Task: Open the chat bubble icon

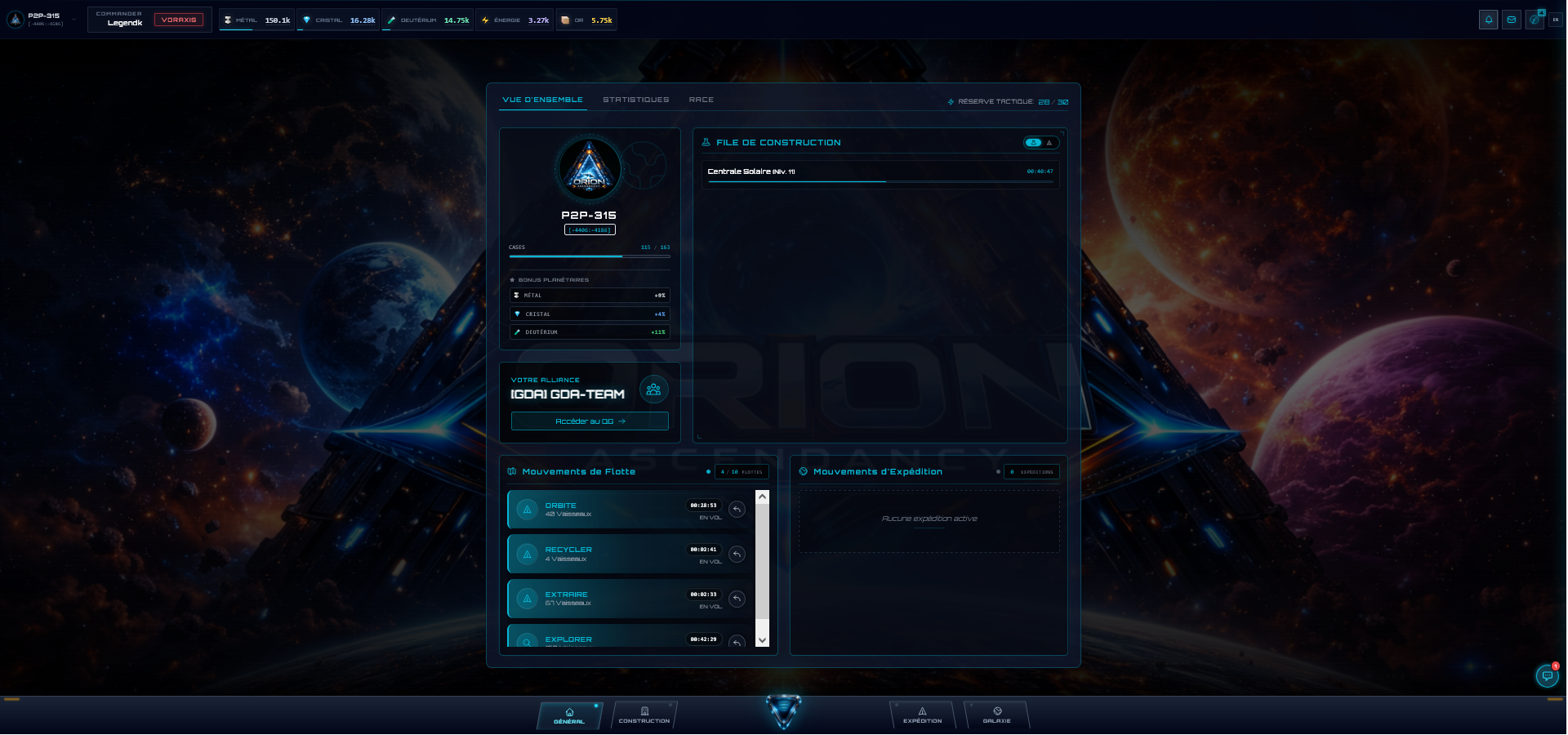Action: tap(1547, 676)
